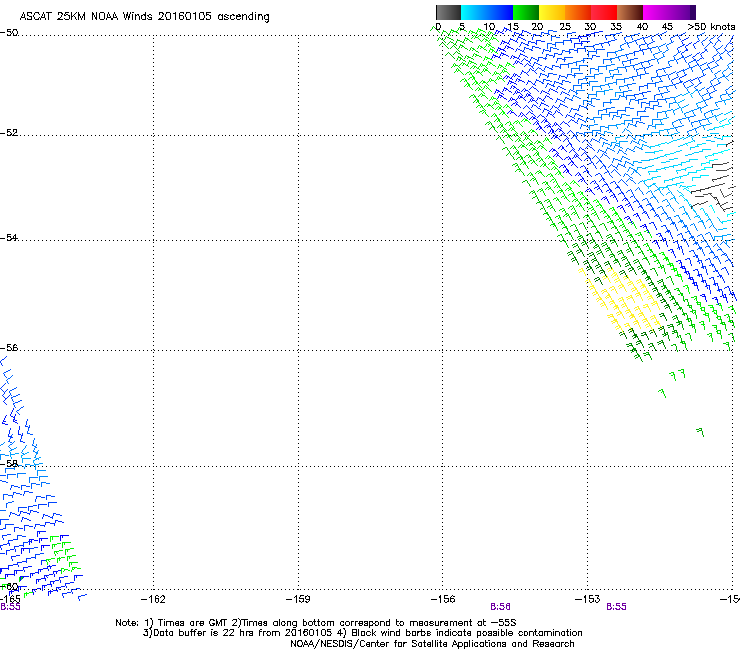Click the purple '8:55' time label below -165
This screenshot has height=650, width=740.
pyautogui.click(x=10, y=607)
